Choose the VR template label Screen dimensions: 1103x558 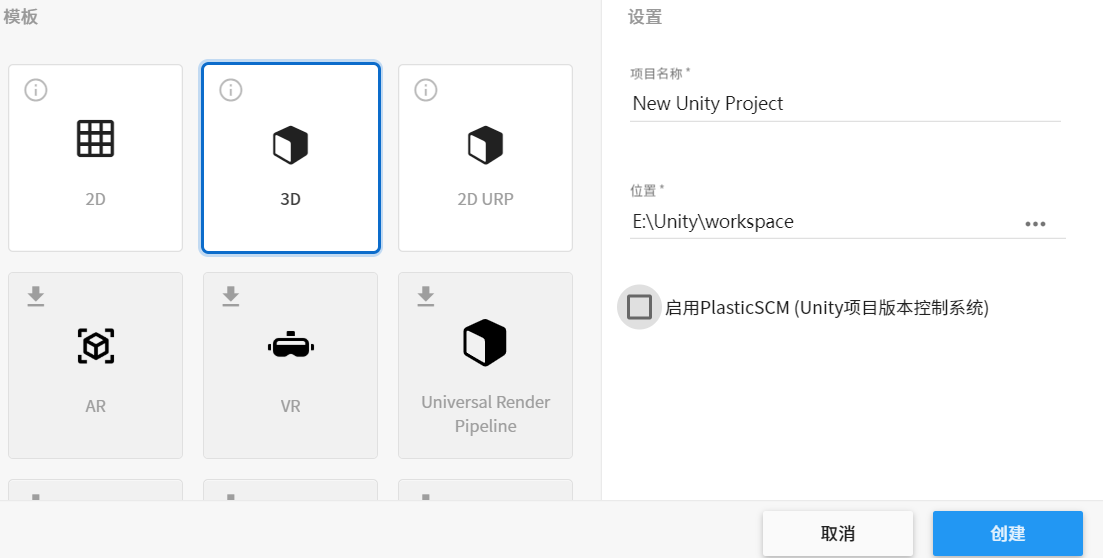click(291, 406)
